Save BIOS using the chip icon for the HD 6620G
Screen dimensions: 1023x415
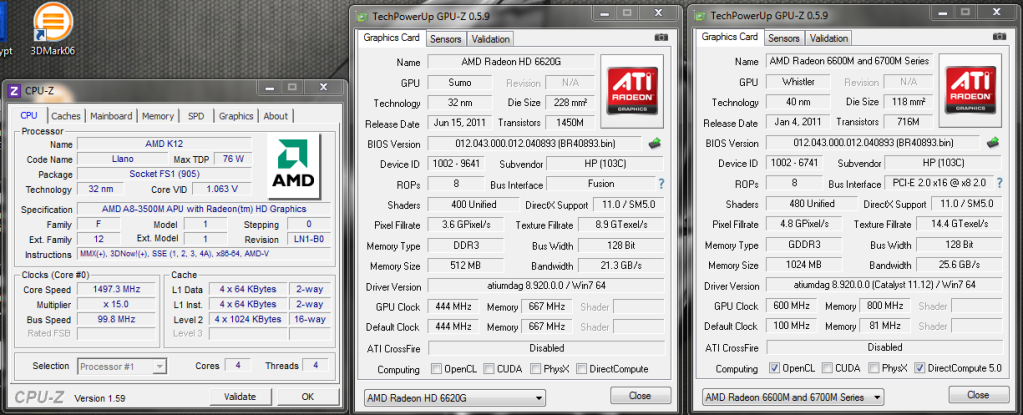click(x=655, y=143)
